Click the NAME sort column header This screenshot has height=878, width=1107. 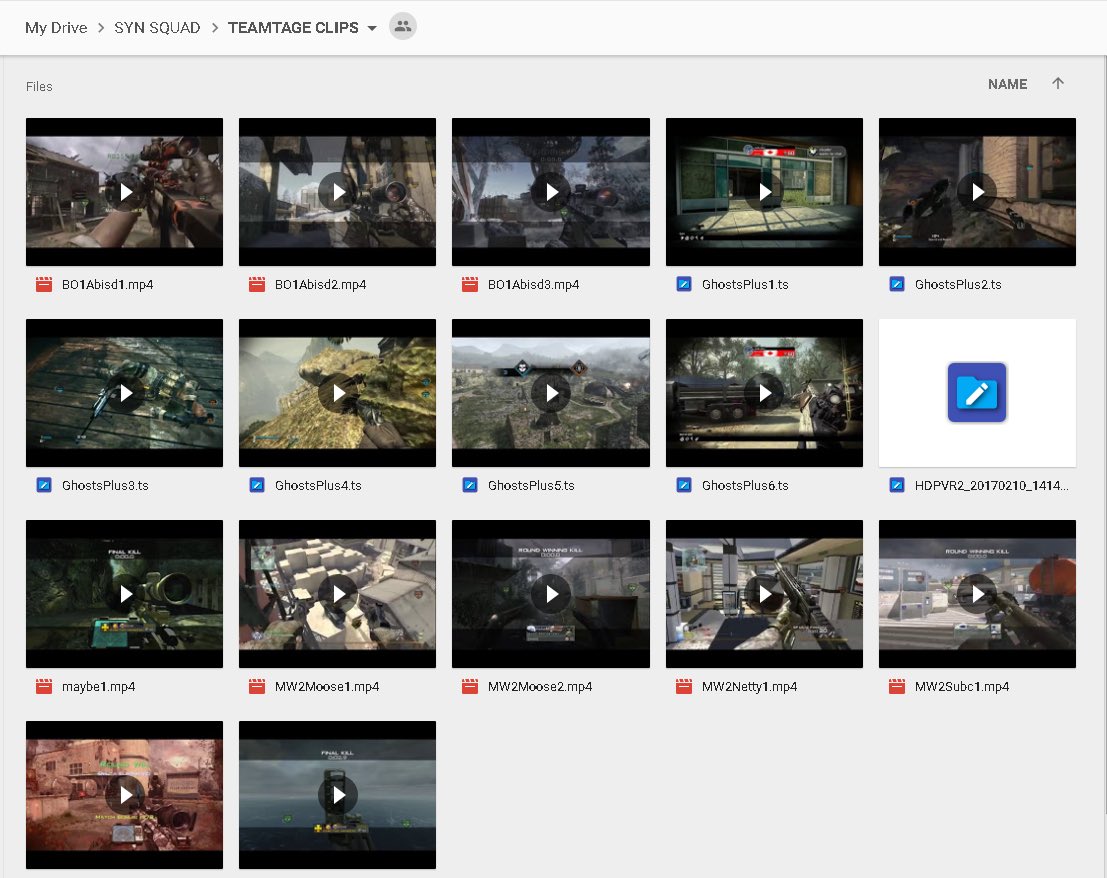point(1007,84)
